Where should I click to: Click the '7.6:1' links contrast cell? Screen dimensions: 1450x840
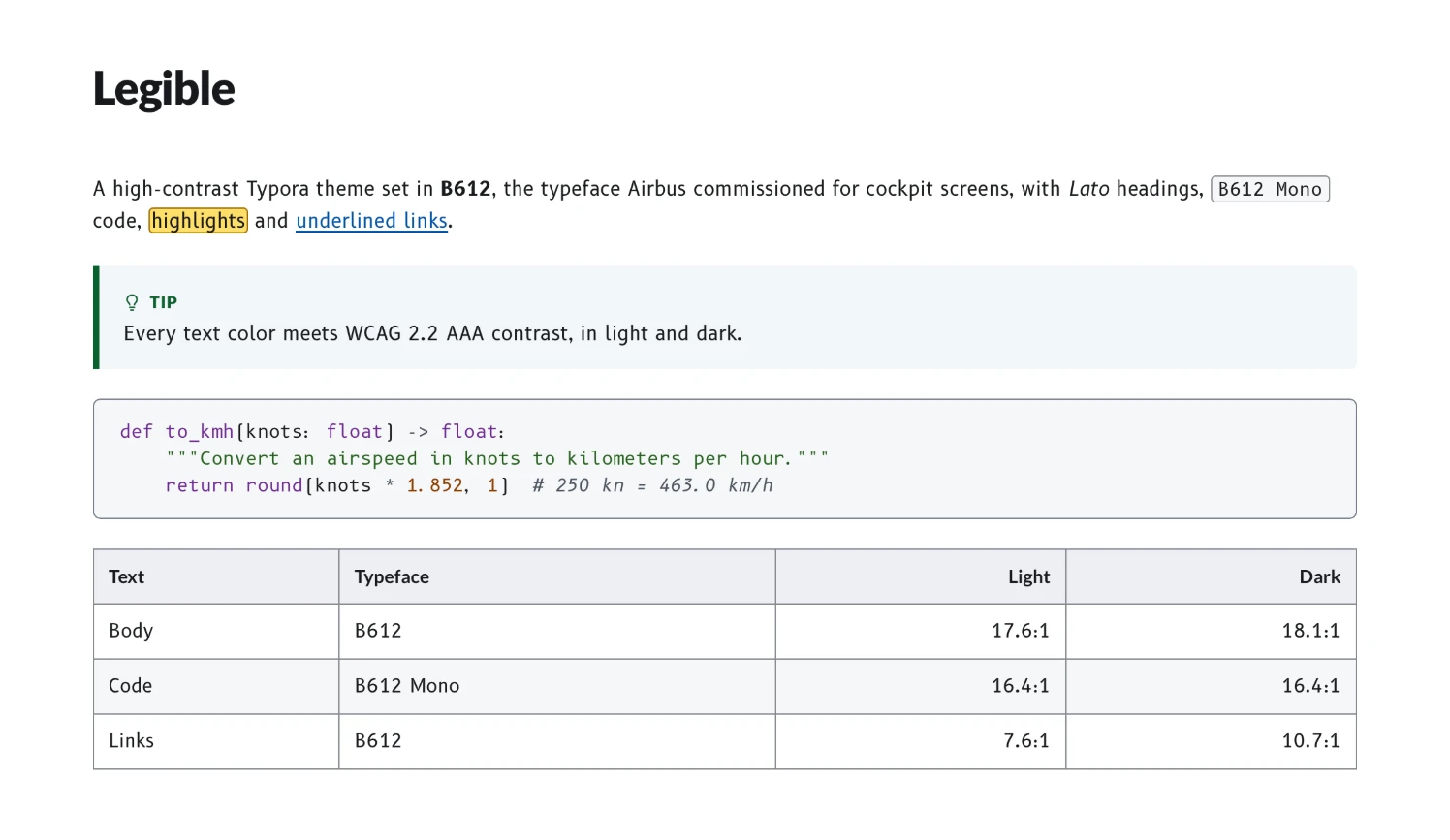[921, 742]
